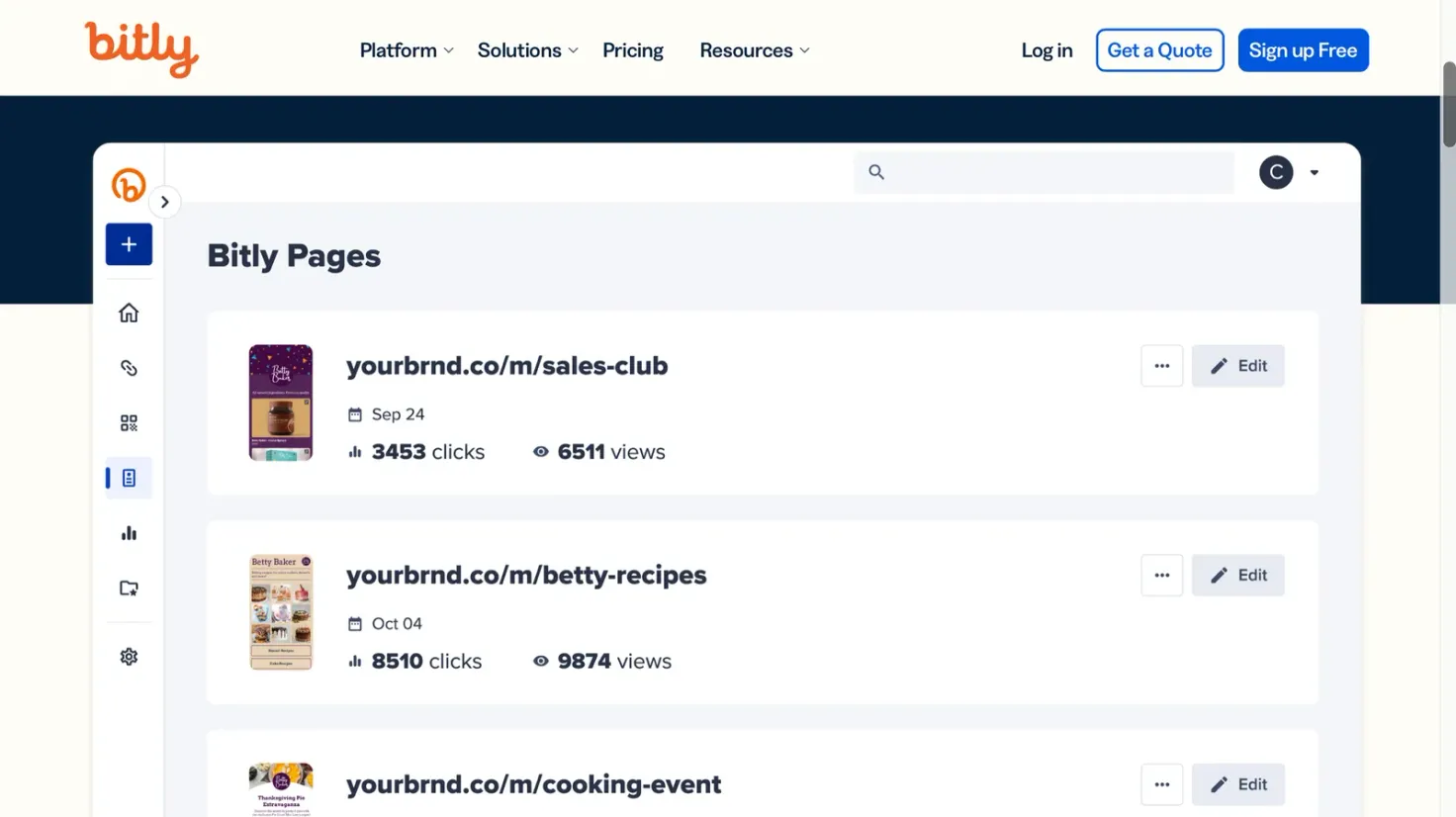This screenshot has height=817, width=1456.
Task: Open the Links icon in sidebar
Action: (x=129, y=368)
